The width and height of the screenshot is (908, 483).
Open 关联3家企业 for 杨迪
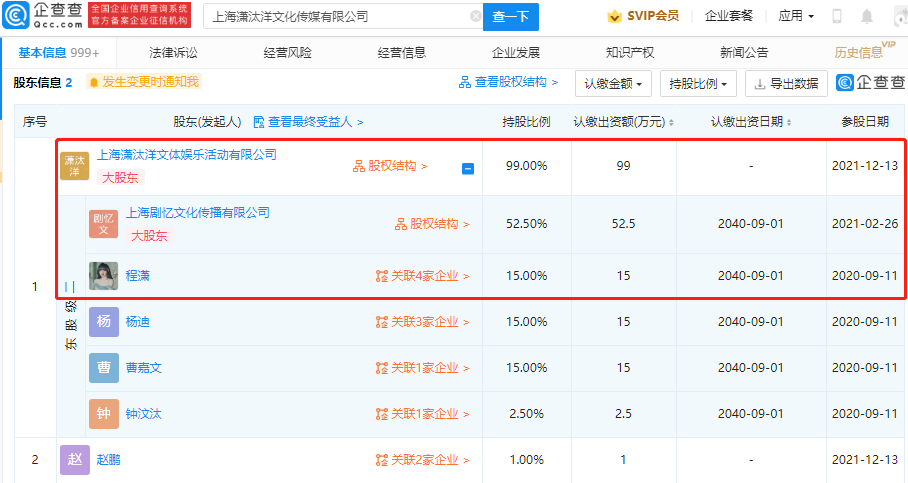pos(422,322)
